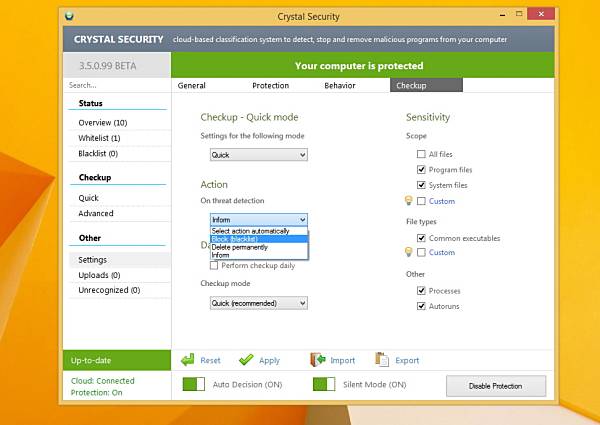Click the Disable Protection button
Image resolution: width=600 pixels, height=425 pixels.
click(496, 386)
